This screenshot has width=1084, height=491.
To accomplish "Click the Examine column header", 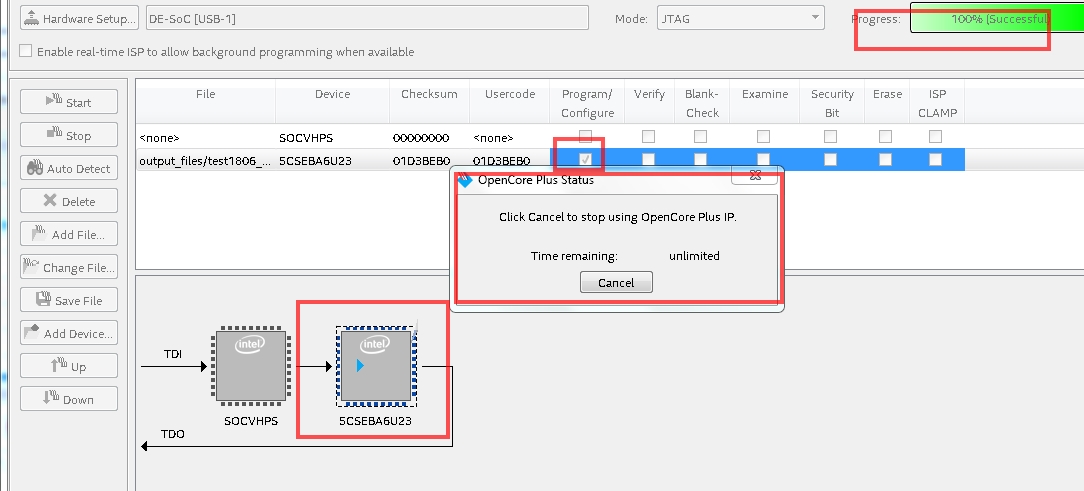I will pos(765,102).
